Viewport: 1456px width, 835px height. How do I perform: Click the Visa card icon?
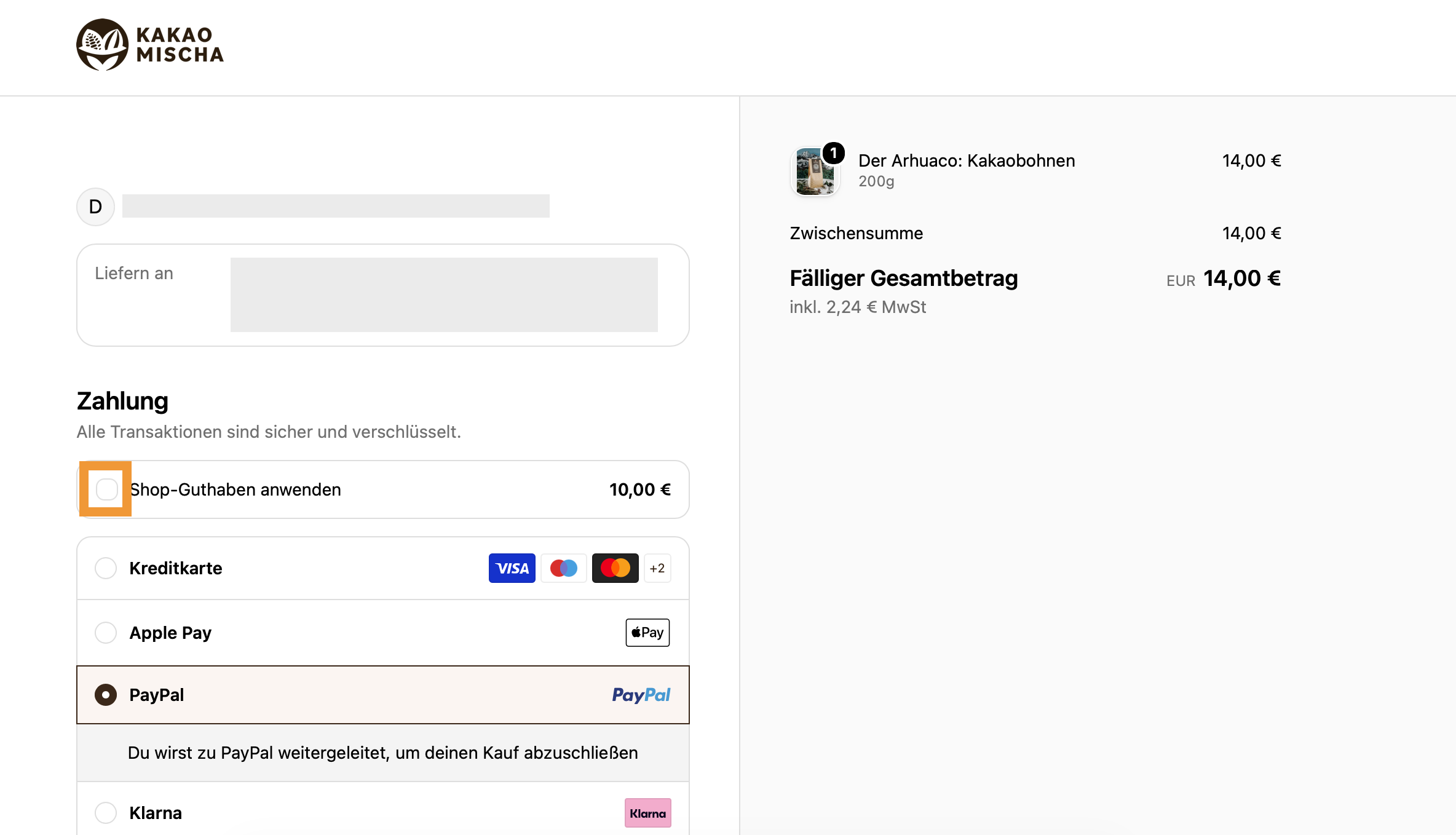(512, 568)
